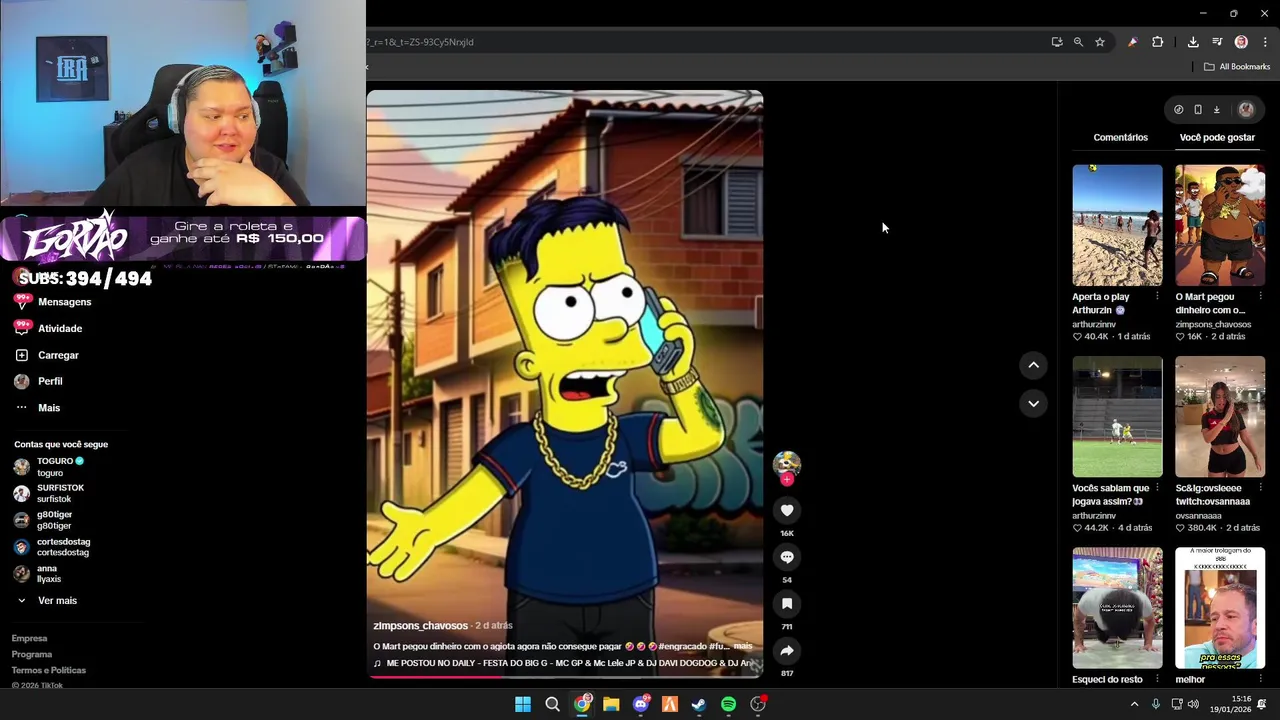1280x720 pixels.
Task: Click the TikTok desktop app download icon
Action: (1216, 110)
